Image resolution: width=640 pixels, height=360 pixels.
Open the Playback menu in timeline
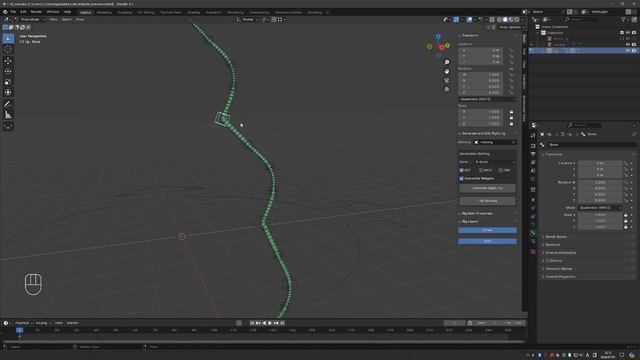point(24,323)
